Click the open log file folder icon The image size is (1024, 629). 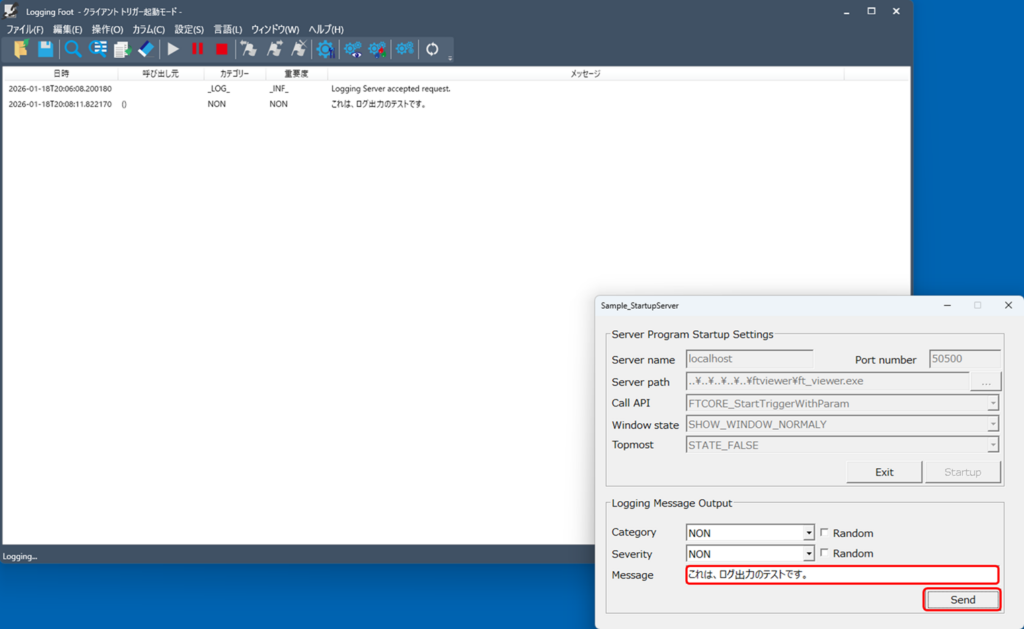tap(21, 49)
